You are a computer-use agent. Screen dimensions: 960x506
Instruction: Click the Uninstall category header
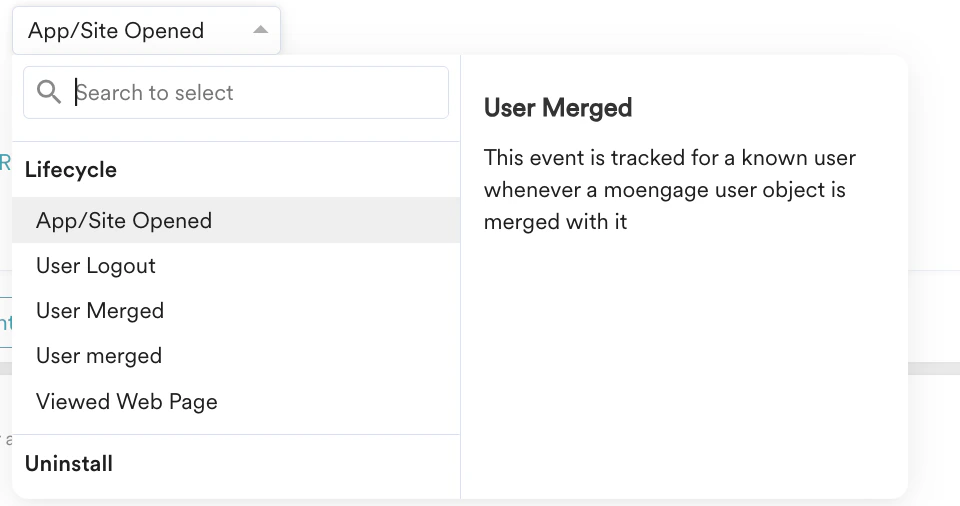tap(69, 464)
